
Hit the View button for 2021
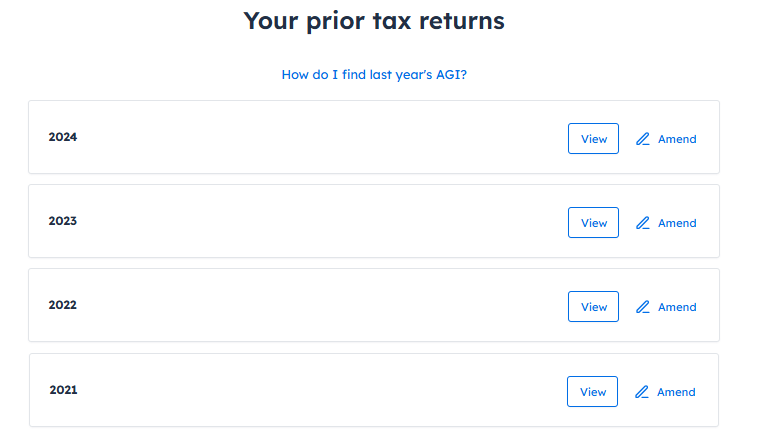click(593, 392)
